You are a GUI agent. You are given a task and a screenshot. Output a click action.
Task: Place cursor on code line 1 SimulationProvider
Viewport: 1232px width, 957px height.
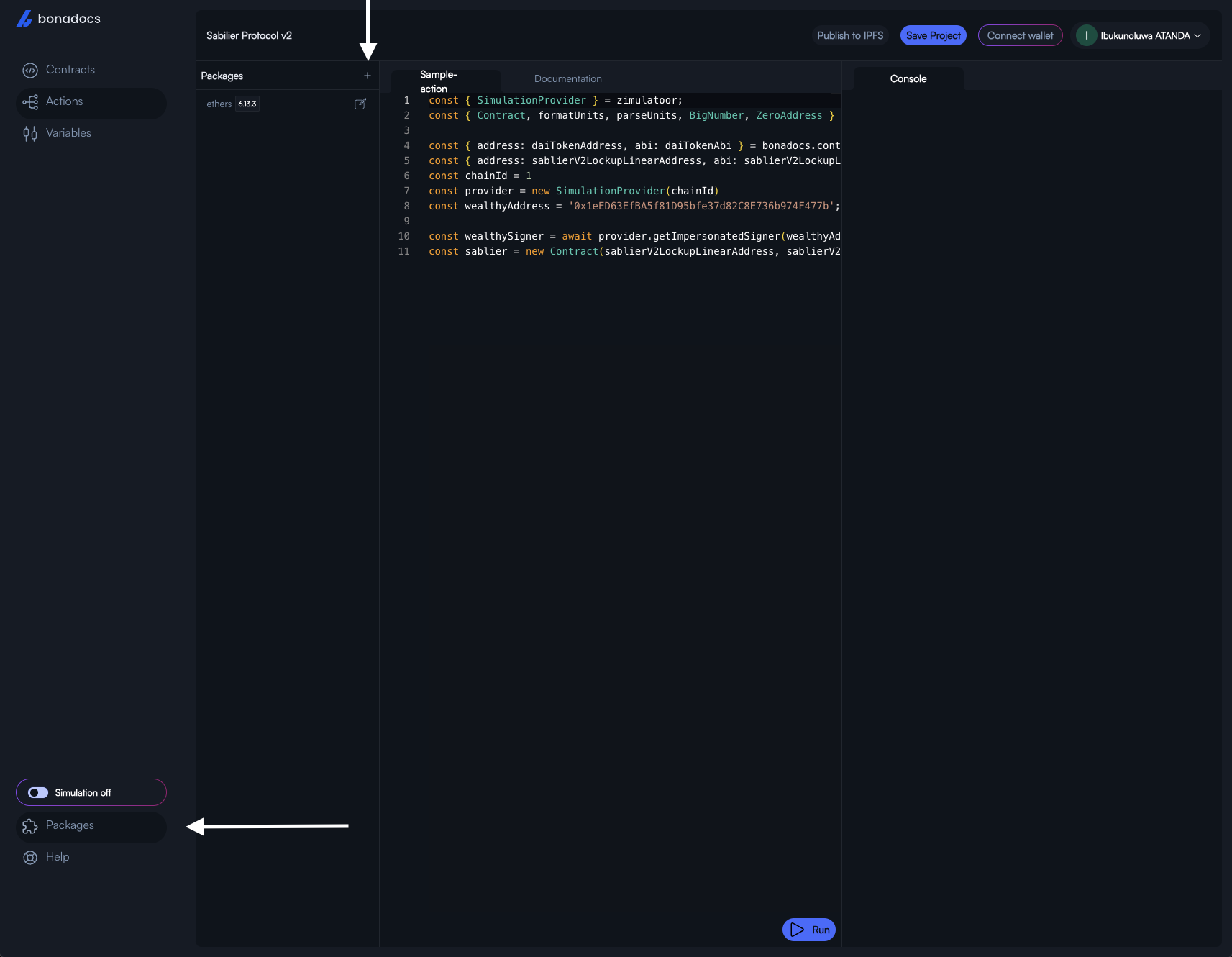[531, 100]
